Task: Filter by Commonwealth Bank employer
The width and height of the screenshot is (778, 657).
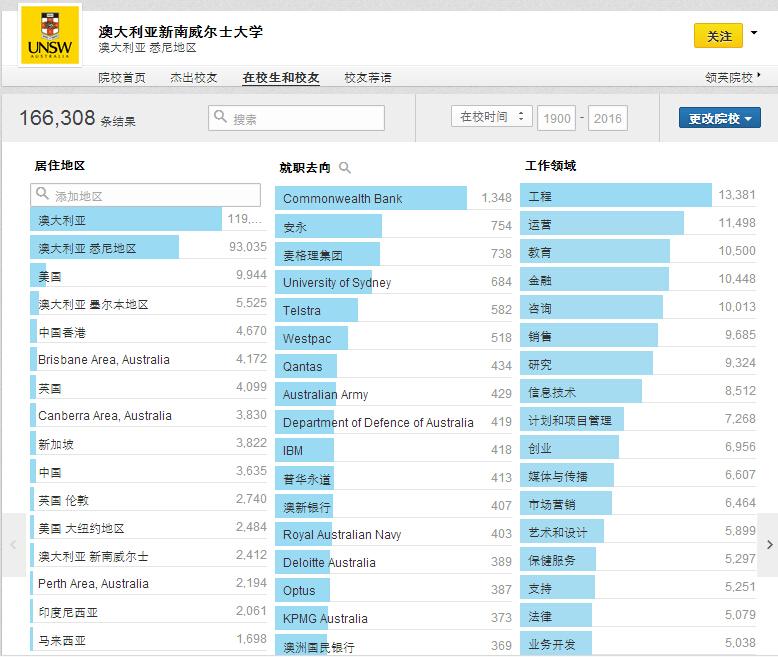Action: 393,198
